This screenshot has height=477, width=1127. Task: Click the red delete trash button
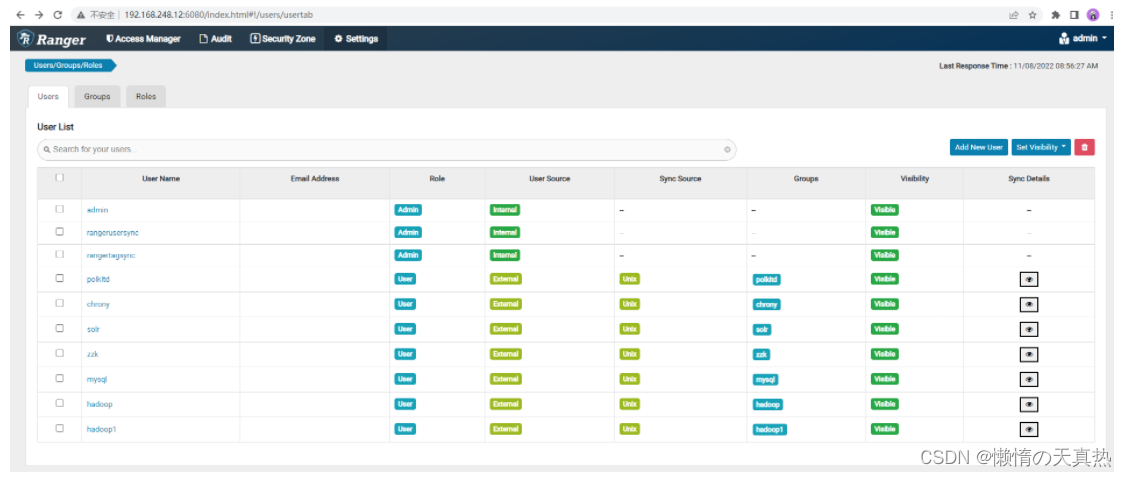point(1085,147)
